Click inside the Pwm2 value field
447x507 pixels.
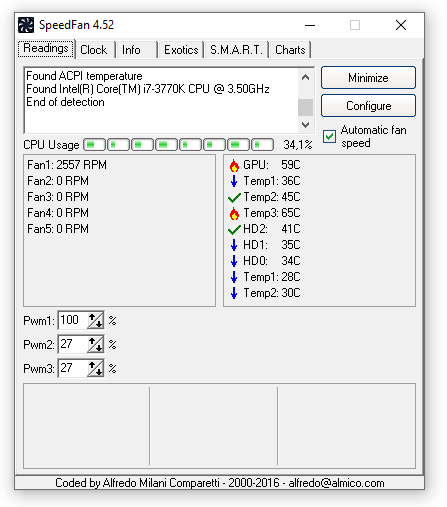73,344
